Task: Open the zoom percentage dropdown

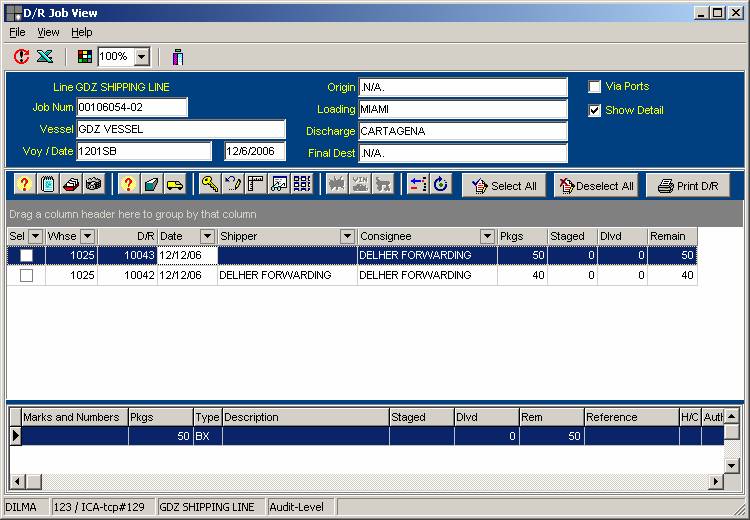Action: [141, 58]
